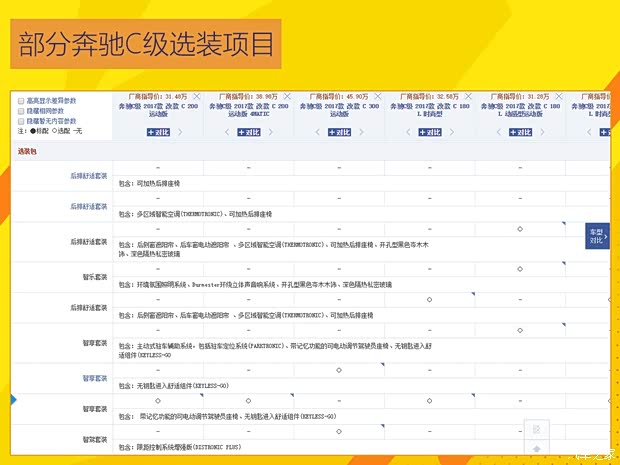Add the 45.90万 model to 对比
Screen dimensions: 620x465
pos(339,132)
